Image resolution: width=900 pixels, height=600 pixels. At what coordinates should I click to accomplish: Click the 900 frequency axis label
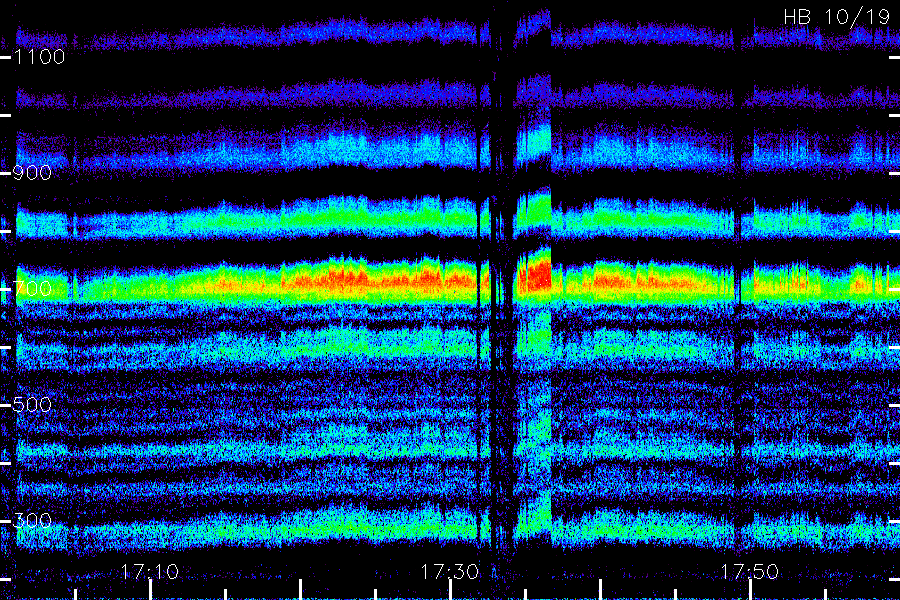click(32, 173)
